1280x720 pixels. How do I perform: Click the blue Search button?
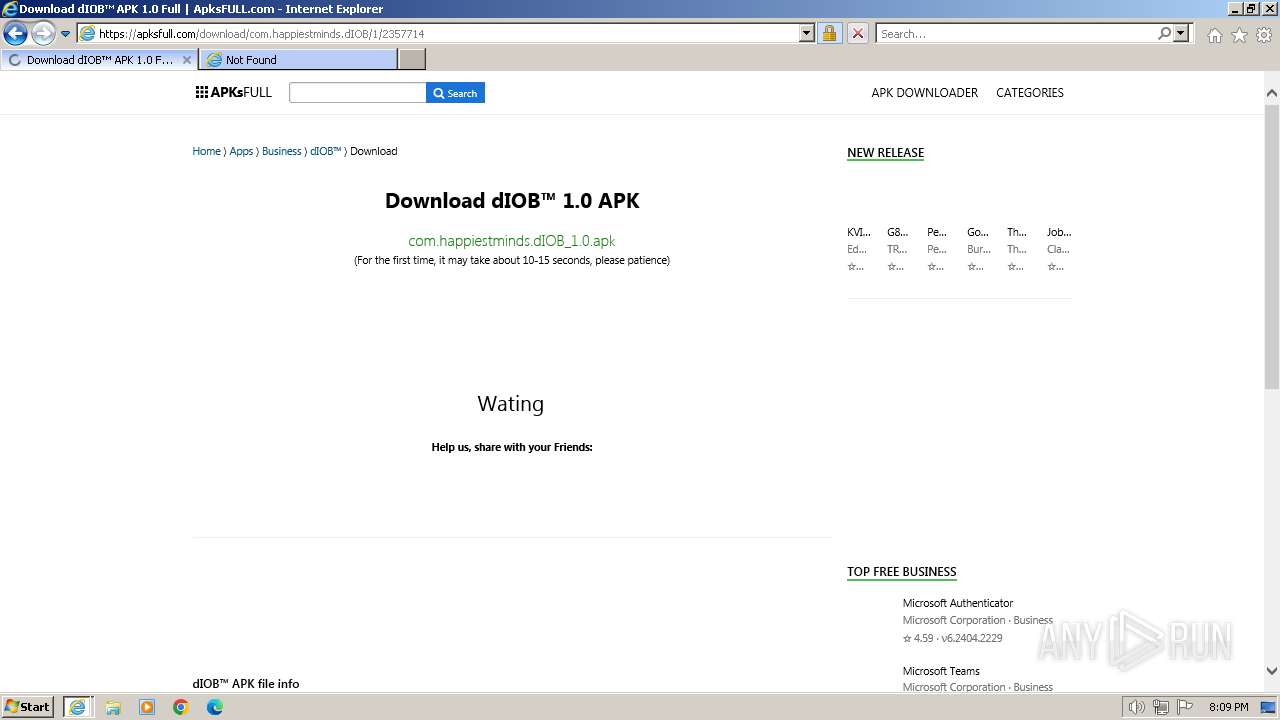click(x=455, y=93)
